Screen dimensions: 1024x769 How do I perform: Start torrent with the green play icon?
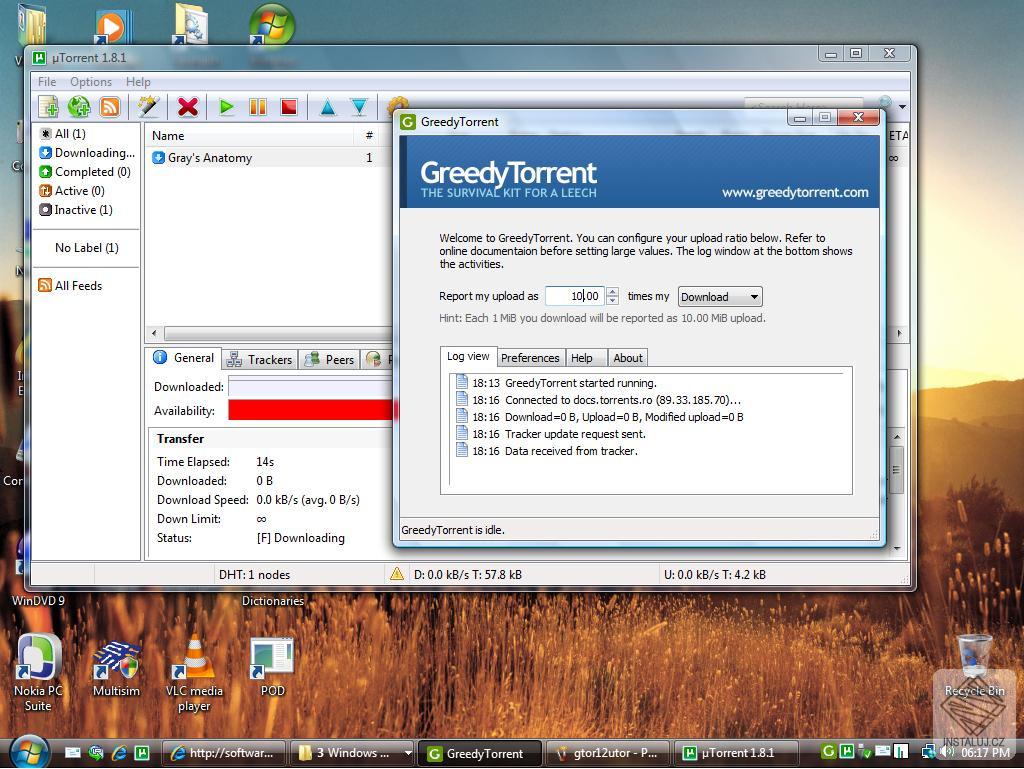coord(227,106)
